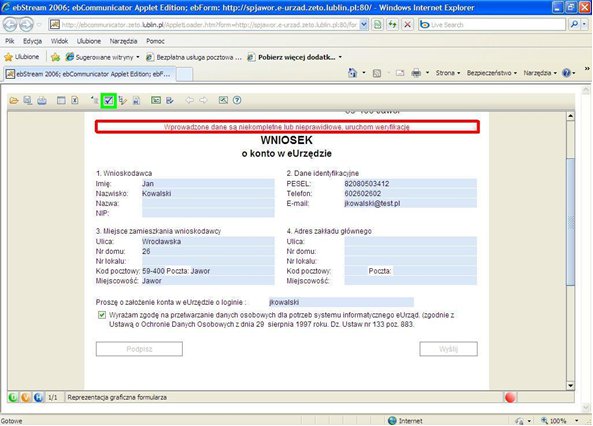Click the save-copy icon next to the folder

click(28, 100)
